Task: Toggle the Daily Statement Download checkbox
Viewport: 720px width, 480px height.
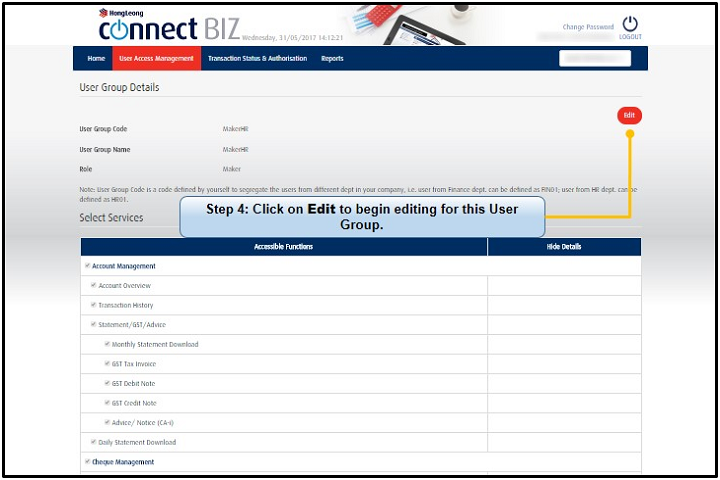Action: 94,442
